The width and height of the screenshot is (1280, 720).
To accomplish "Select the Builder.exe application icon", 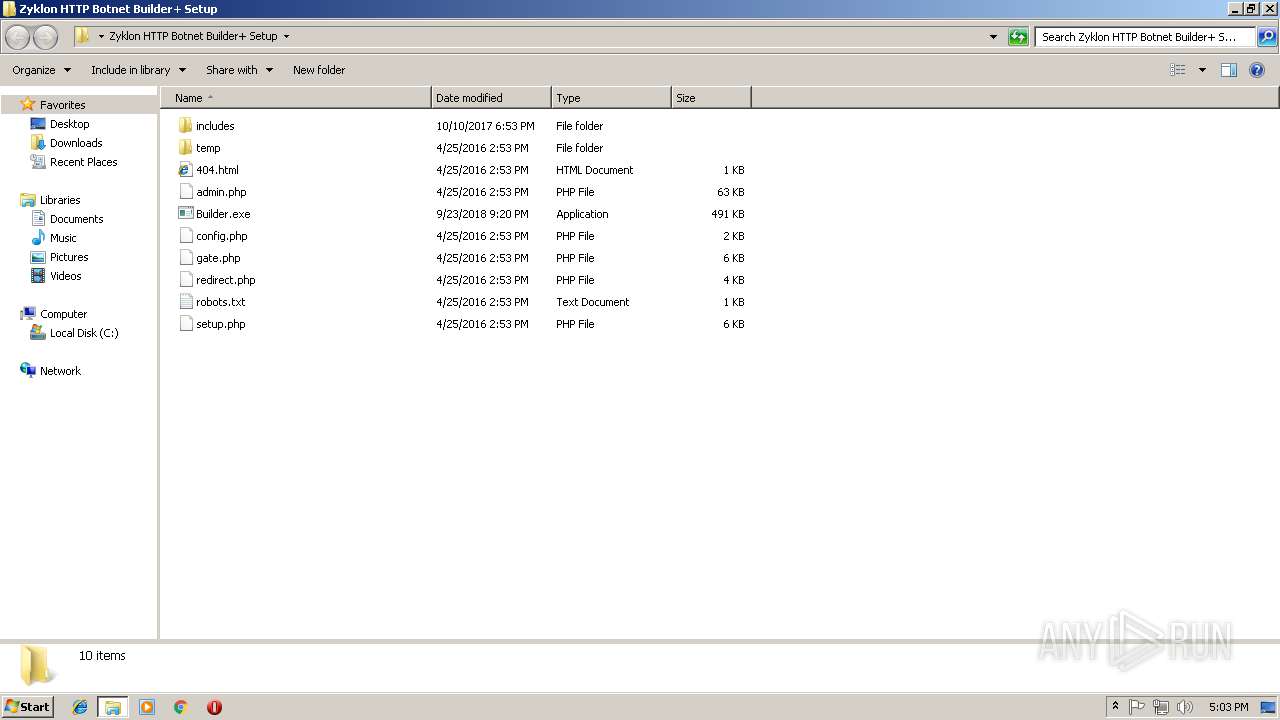I will point(185,214).
